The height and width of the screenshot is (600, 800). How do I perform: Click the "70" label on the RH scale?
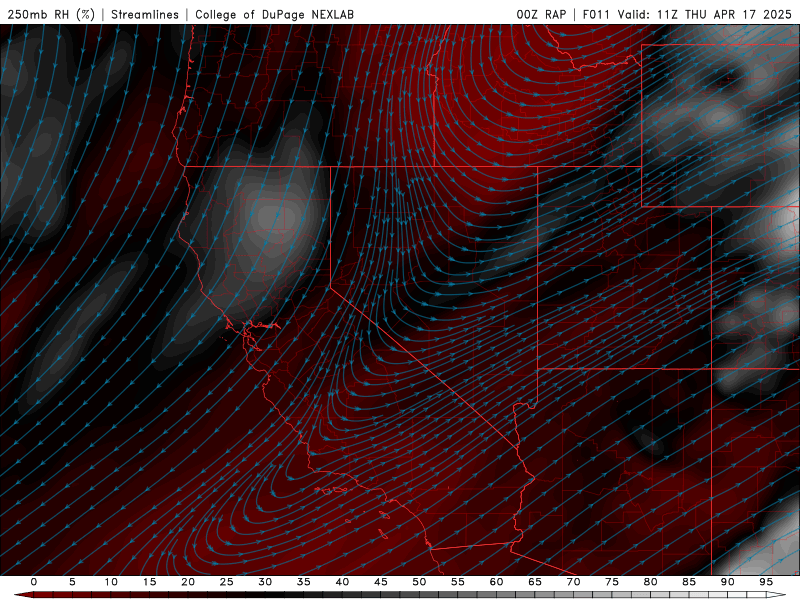[x=573, y=582]
